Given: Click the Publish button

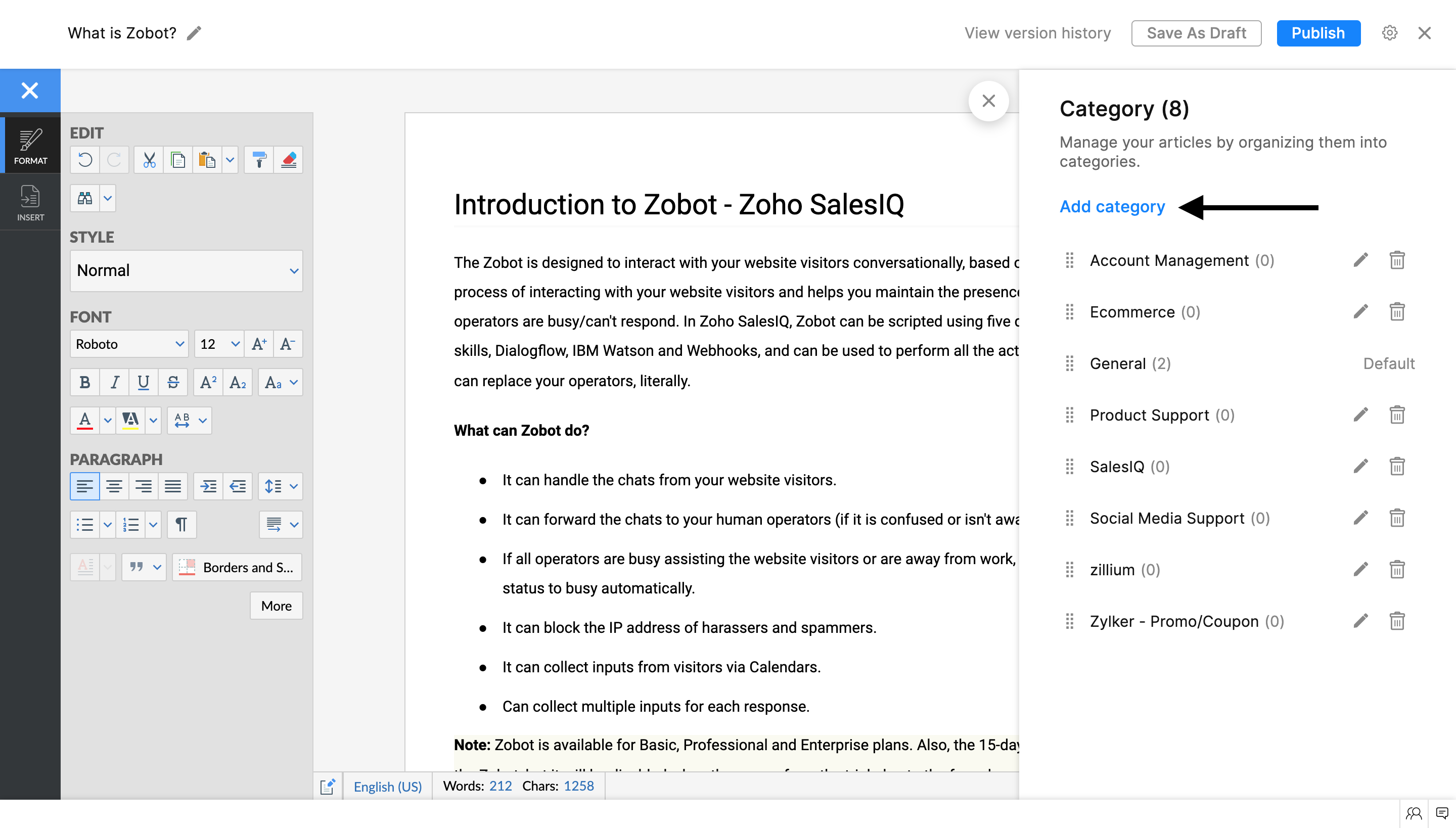Looking at the screenshot, I should pos(1318,33).
